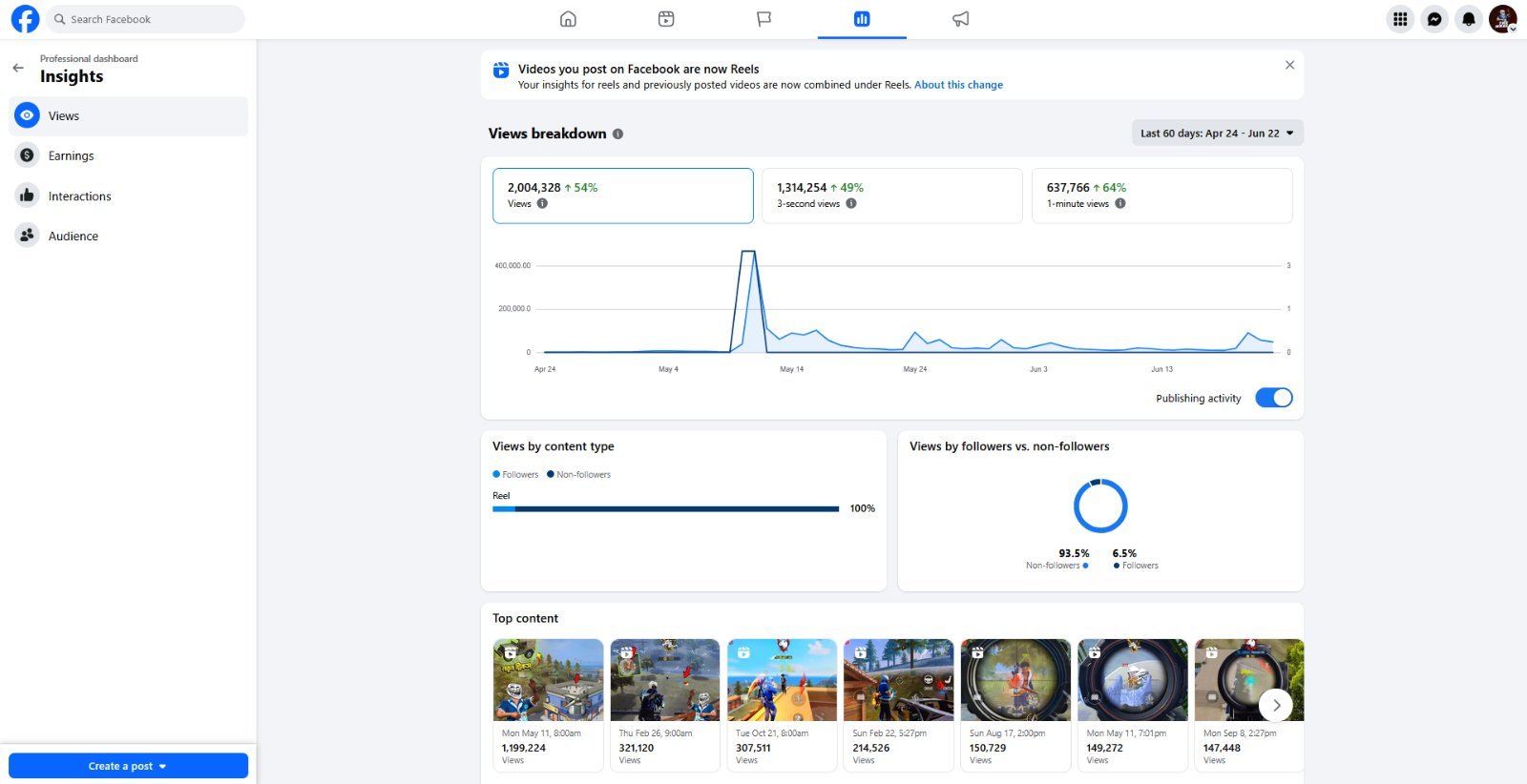Viewport: 1527px width, 784px height.
Task: Open the account profile picture menu
Action: [1503, 19]
